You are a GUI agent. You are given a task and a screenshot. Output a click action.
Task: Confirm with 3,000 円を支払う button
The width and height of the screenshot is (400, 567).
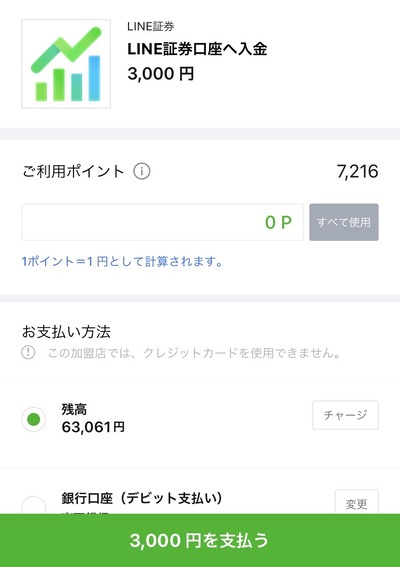coord(200,540)
